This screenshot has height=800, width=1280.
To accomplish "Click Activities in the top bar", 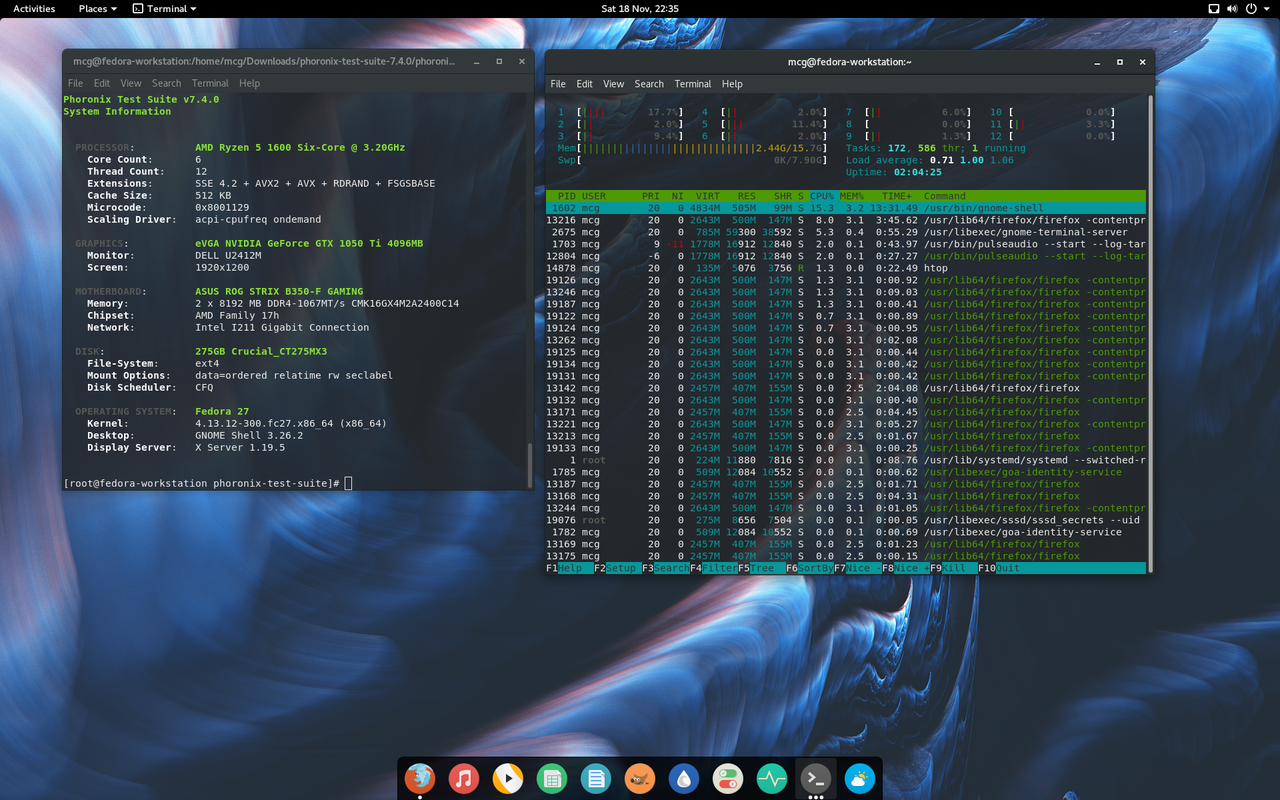I will pyautogui.click(x=33, y=8).
